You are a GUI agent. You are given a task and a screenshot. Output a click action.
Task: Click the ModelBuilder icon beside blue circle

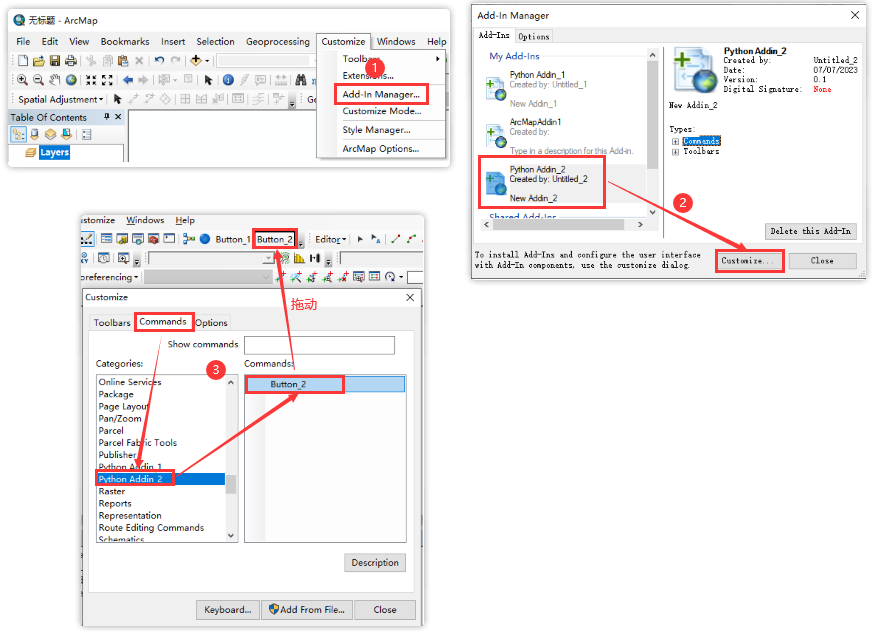(x=189, y=239)
